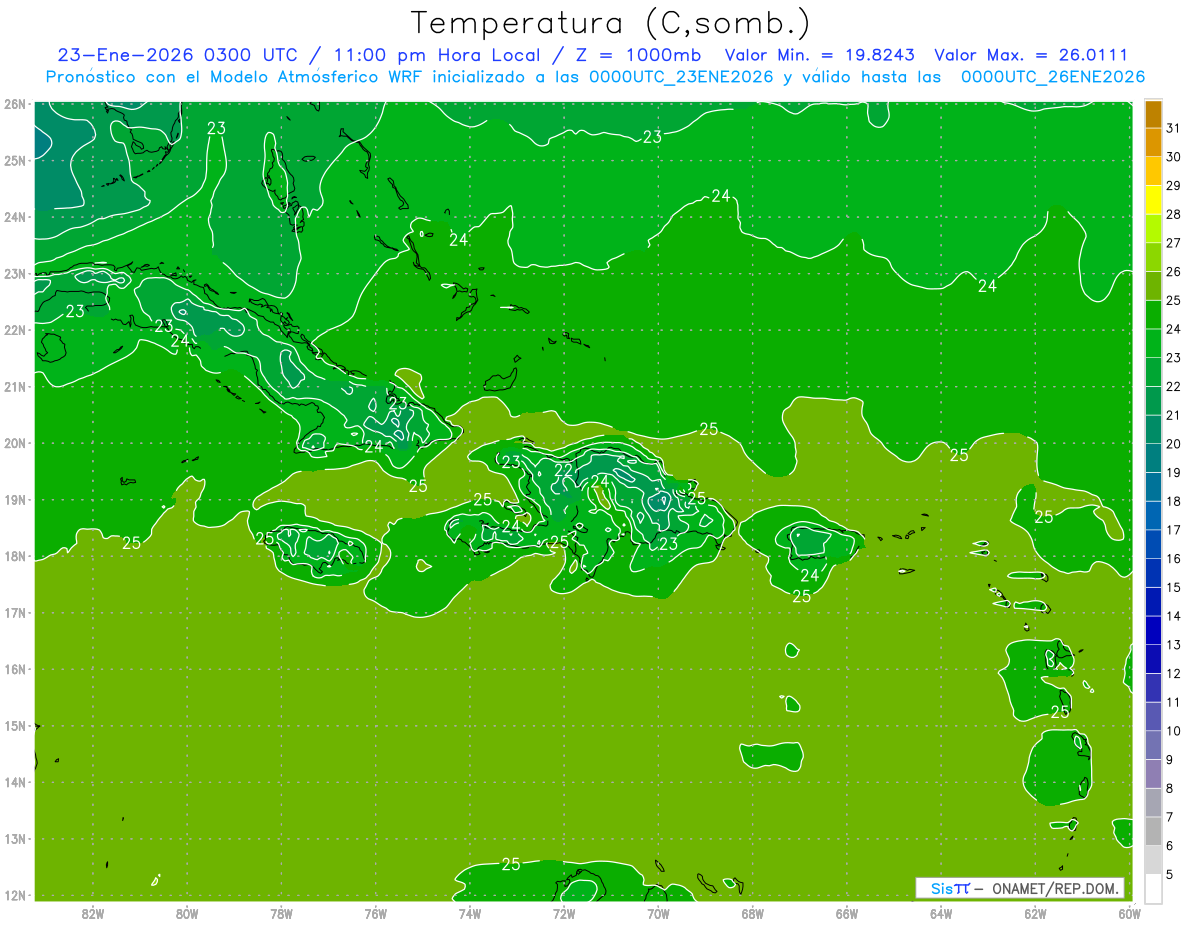Click the white bottom swatch of the color scale
This screenshot has height=927, width=1200.
[x=1153, y=888]
